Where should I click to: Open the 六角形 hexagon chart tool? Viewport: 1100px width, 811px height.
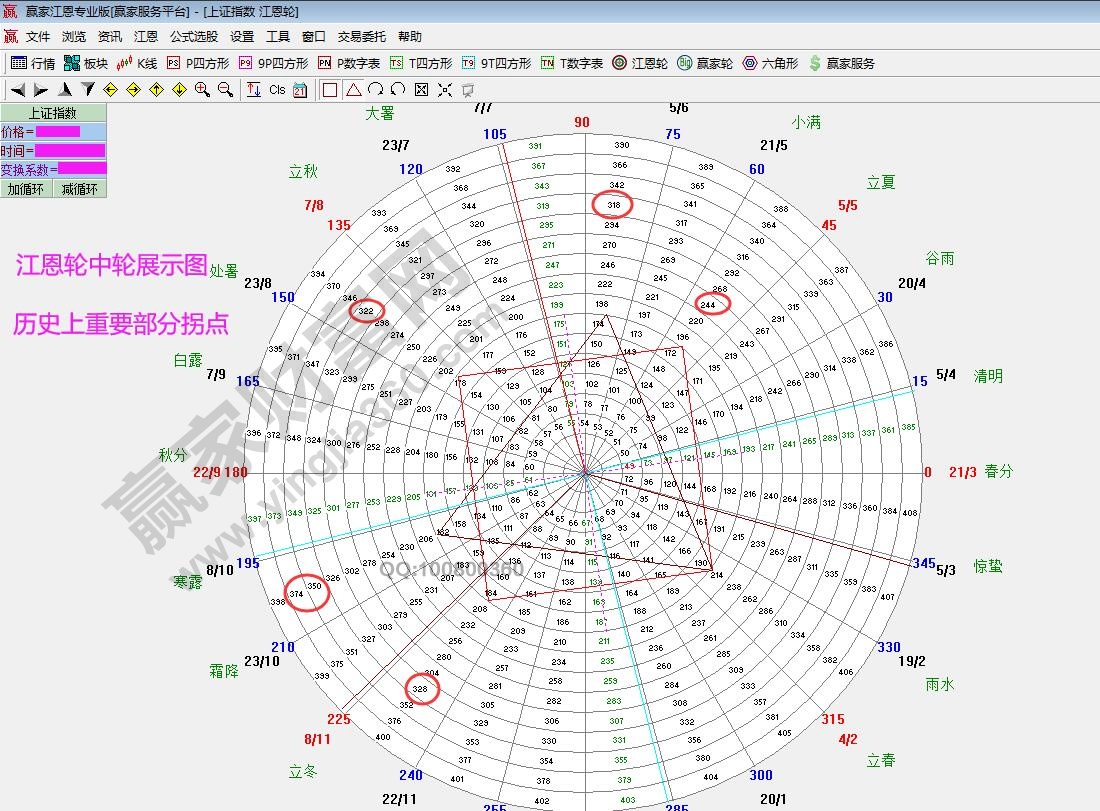[x=770, y=63]
